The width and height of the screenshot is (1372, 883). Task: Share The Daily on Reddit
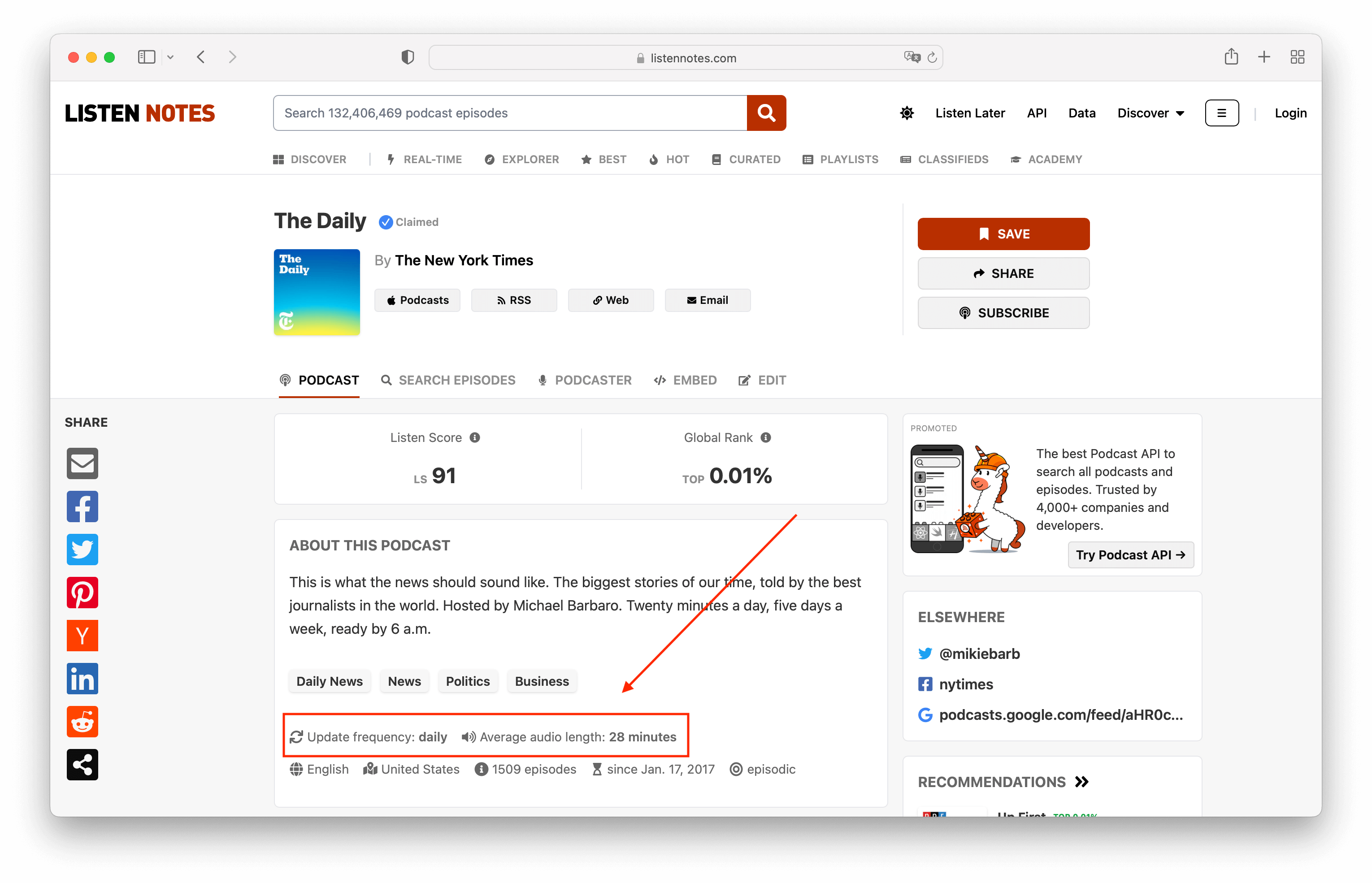pyautogui.click(x=82, y=721)
